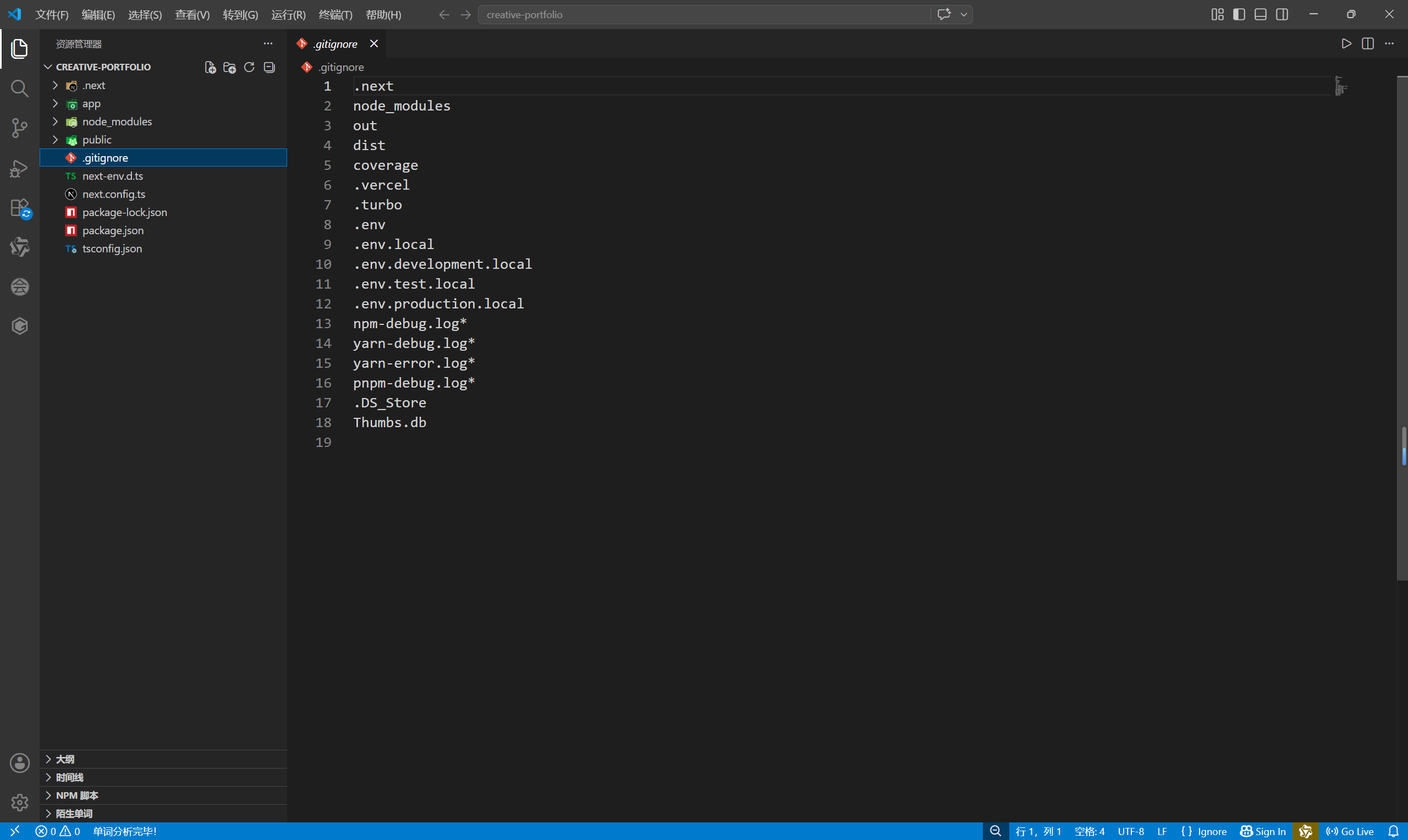Viewport: 1408px width, 840px height.
Task: Open the 文件(F) menu
Action: coord(52,15)
